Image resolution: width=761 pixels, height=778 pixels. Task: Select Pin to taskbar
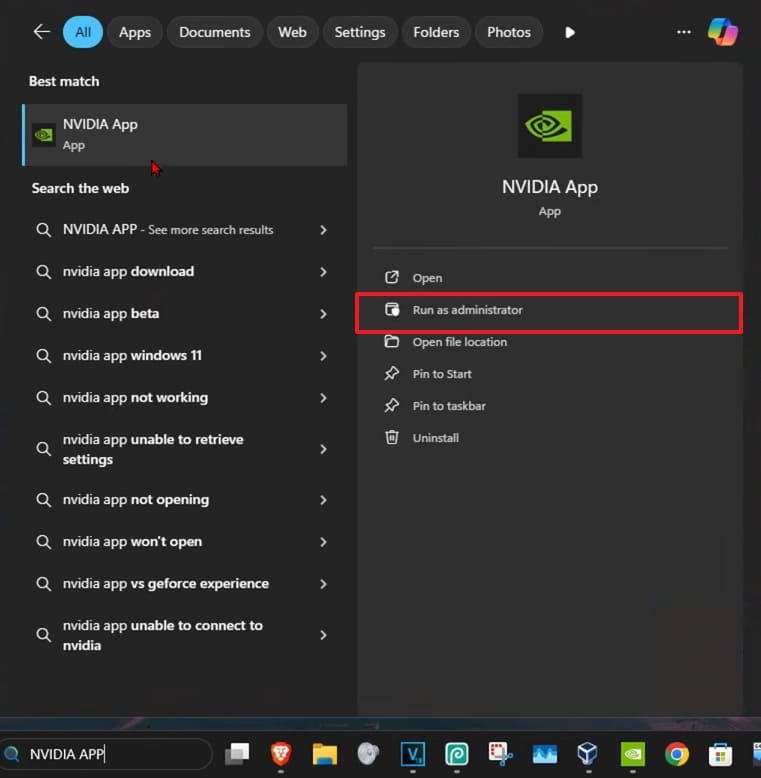(x=550, y=406)
